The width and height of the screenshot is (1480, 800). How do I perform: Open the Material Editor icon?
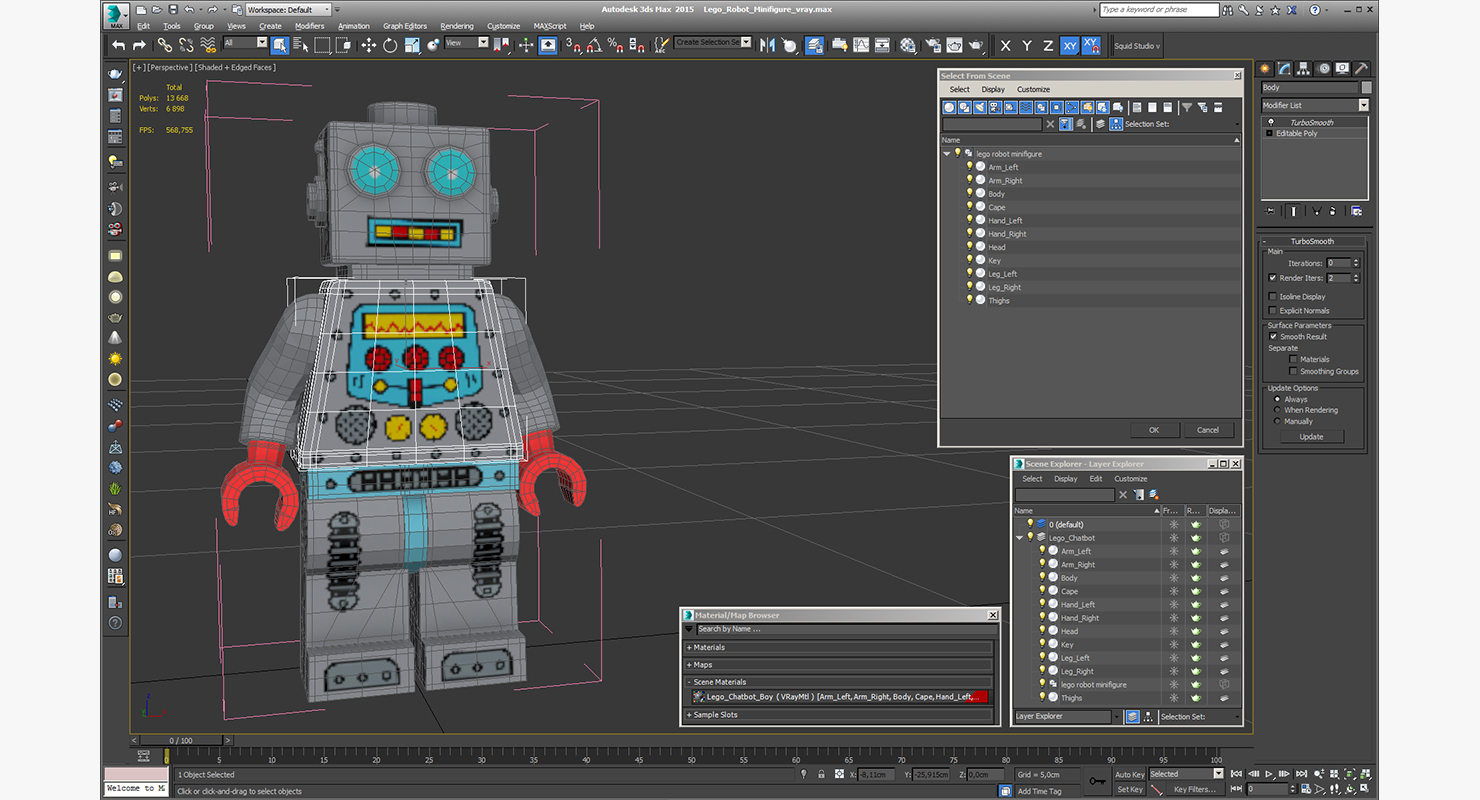[908, 45]
